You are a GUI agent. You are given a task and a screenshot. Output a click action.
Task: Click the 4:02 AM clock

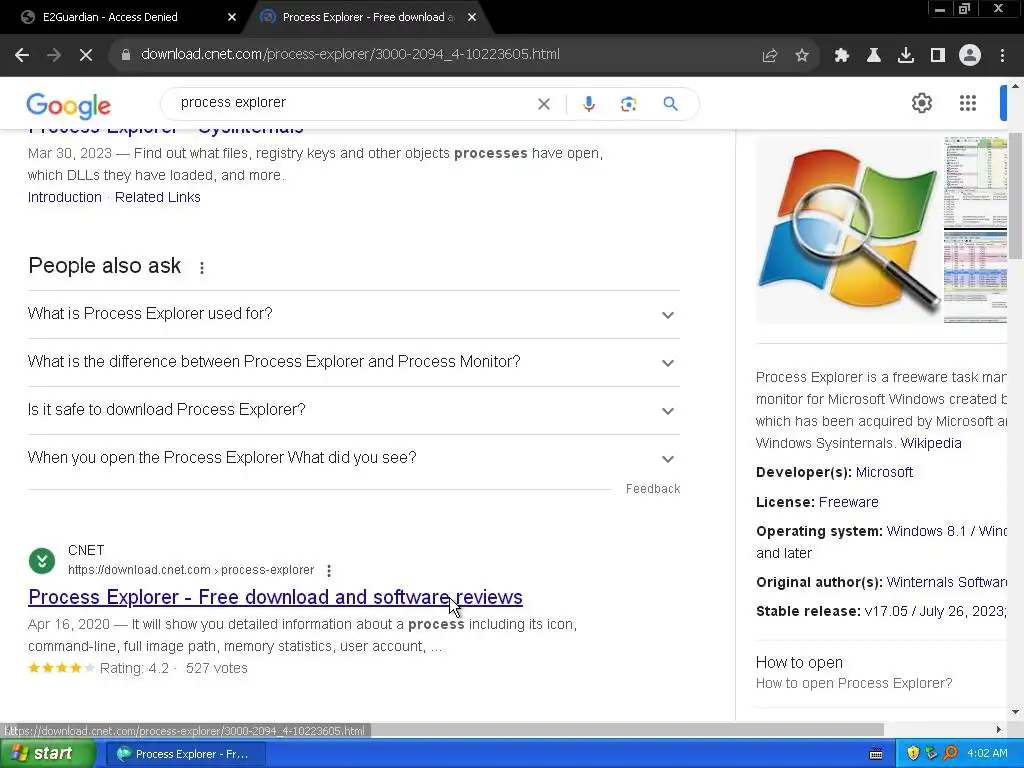coord(987,754)
